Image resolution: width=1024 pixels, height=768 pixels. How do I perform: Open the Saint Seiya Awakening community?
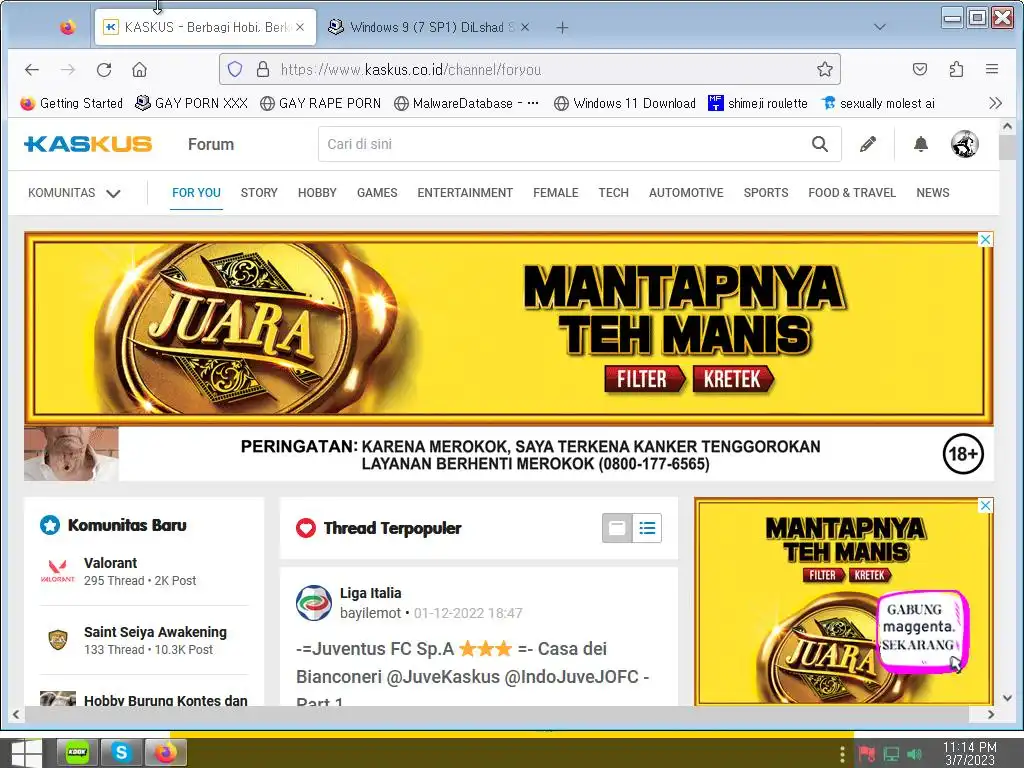click(x=155, y=632)
